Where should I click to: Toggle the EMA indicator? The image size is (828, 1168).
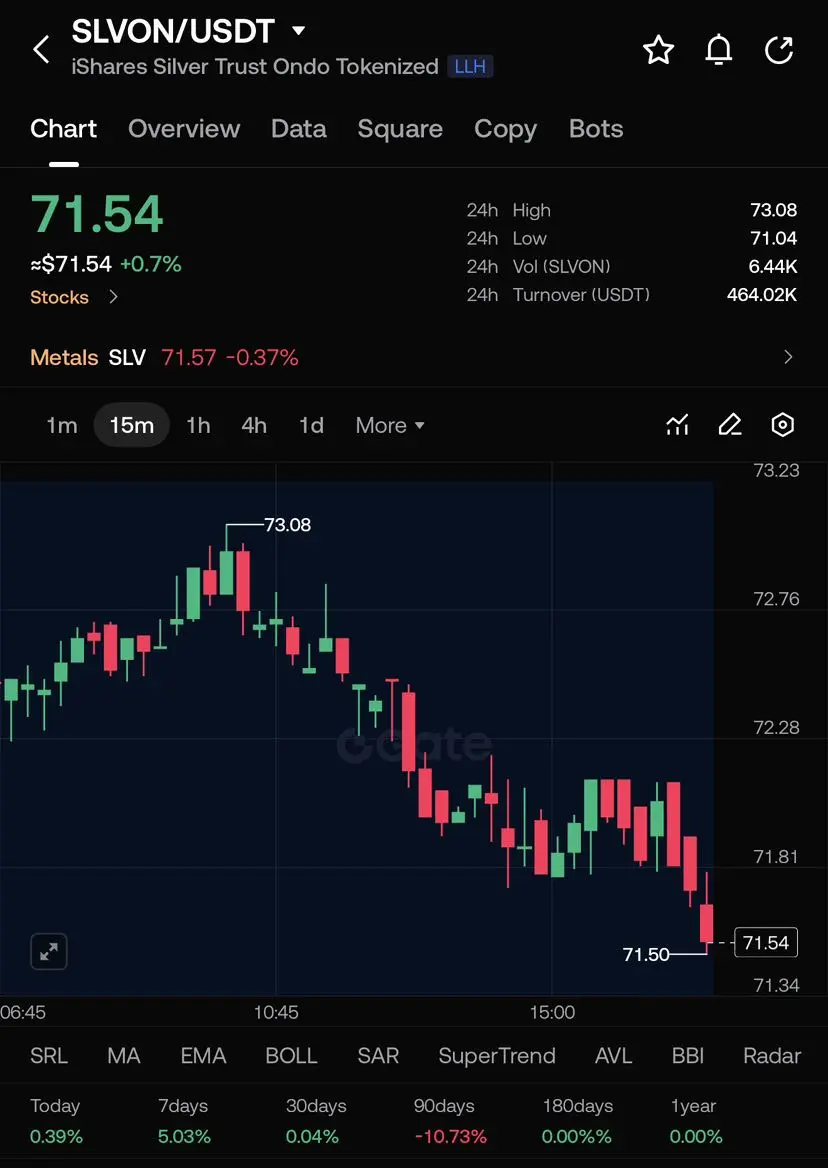click(203, 1056)
